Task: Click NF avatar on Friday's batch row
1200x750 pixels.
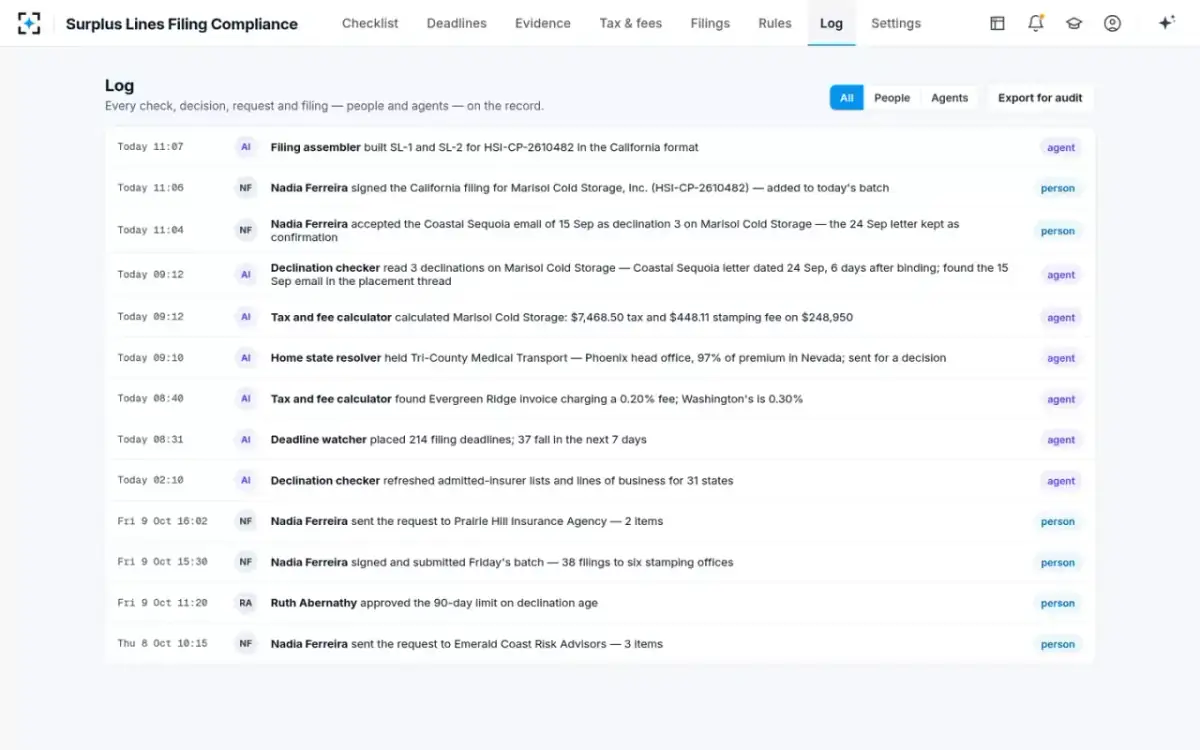Action: (x=246, y=562)
